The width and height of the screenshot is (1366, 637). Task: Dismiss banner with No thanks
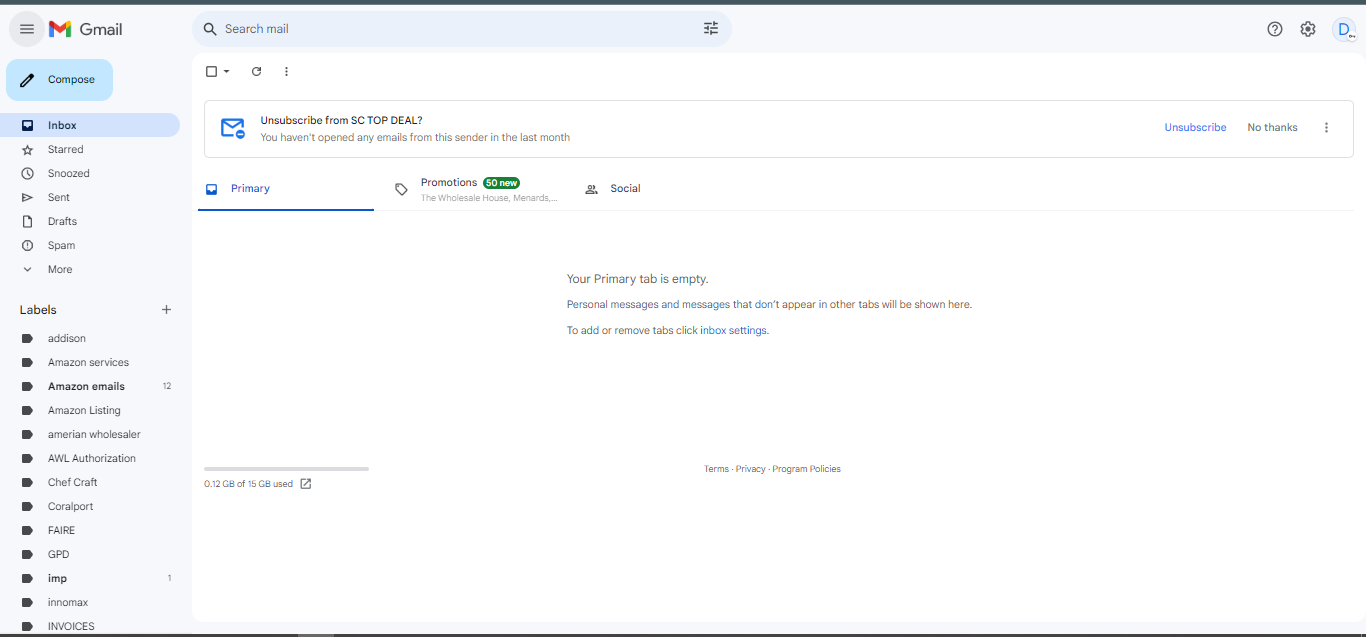click(x=1272, y=128)
